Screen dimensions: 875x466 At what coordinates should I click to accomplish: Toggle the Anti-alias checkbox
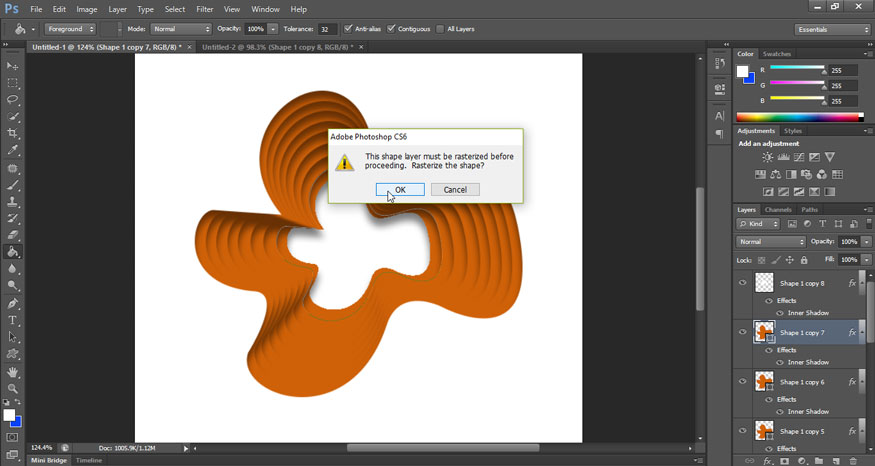click(x=348, y=28)
